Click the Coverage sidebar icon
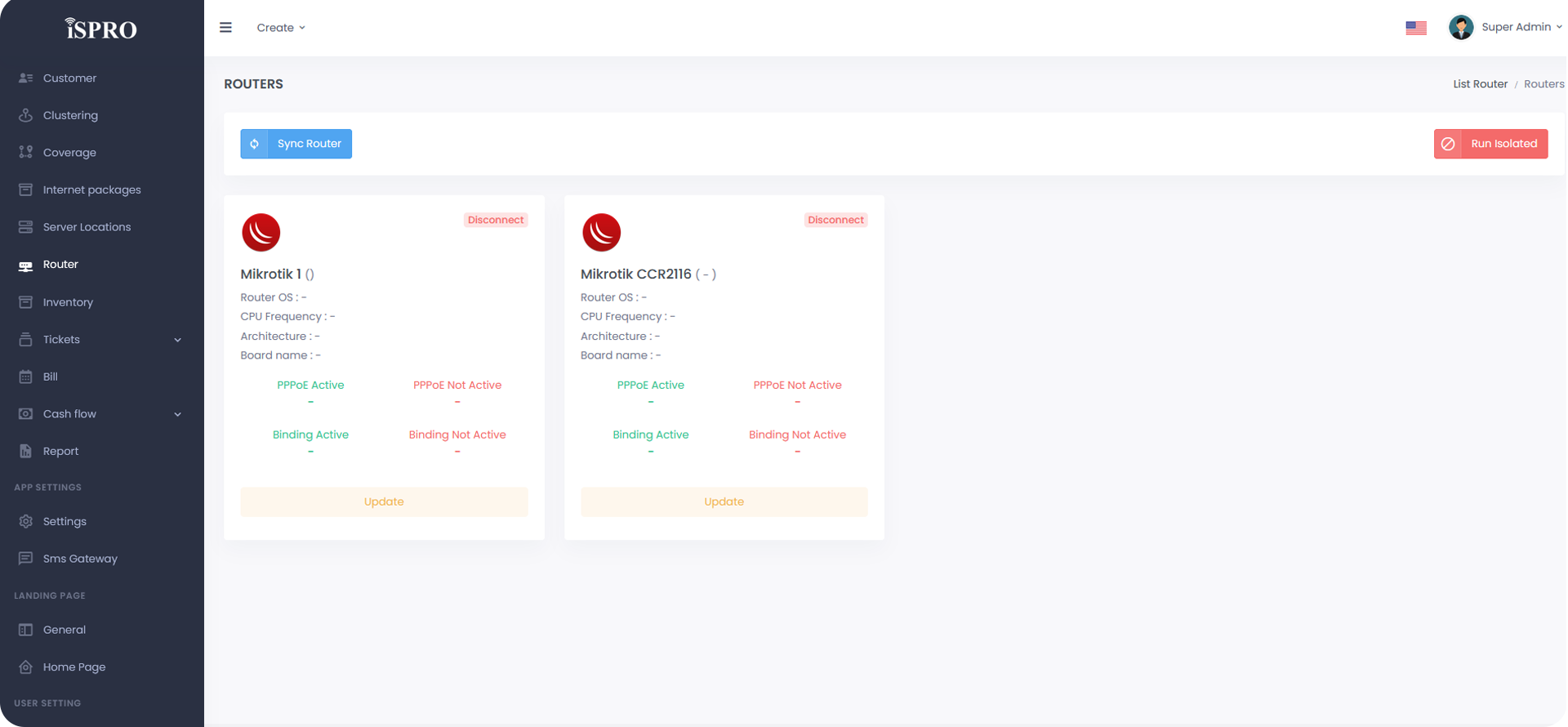Screen dimensions: 1568x727 pos(25,153)
